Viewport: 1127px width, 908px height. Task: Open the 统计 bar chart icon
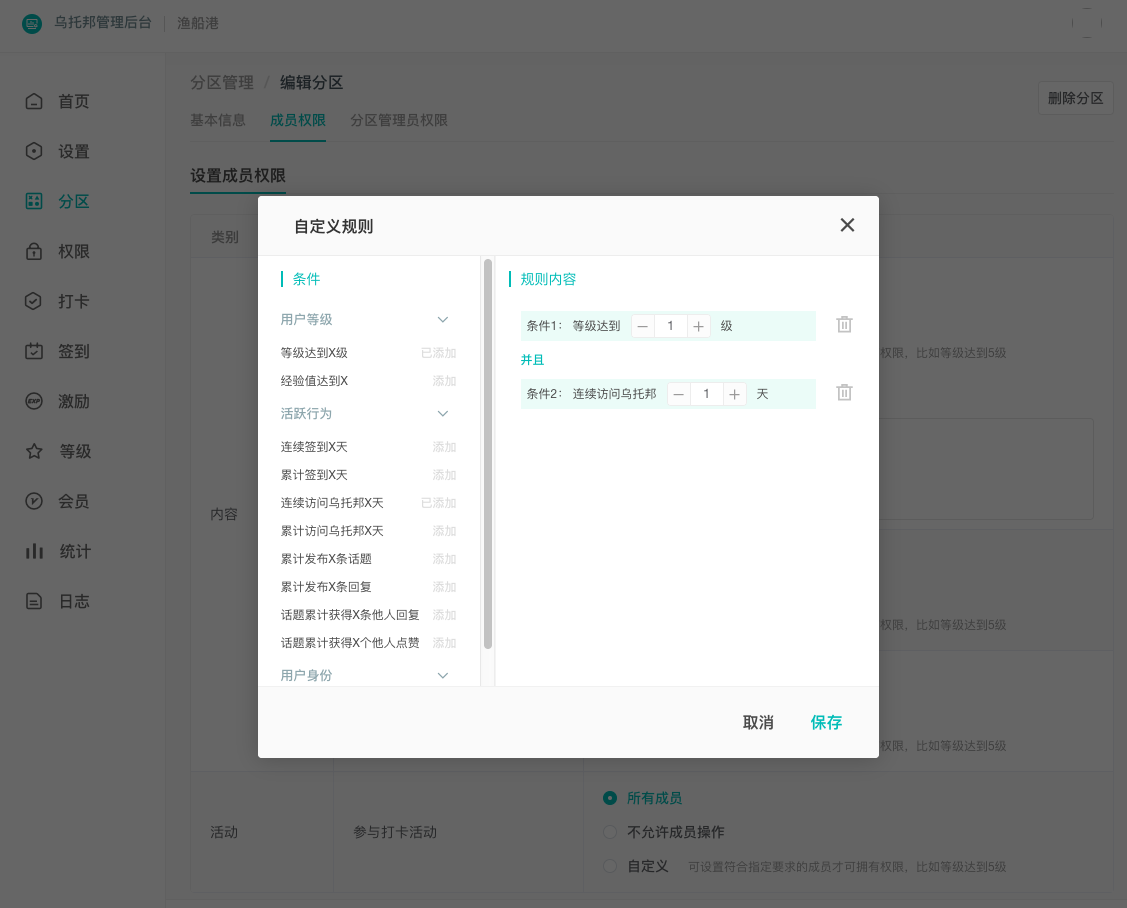click(x=34, y=551)
